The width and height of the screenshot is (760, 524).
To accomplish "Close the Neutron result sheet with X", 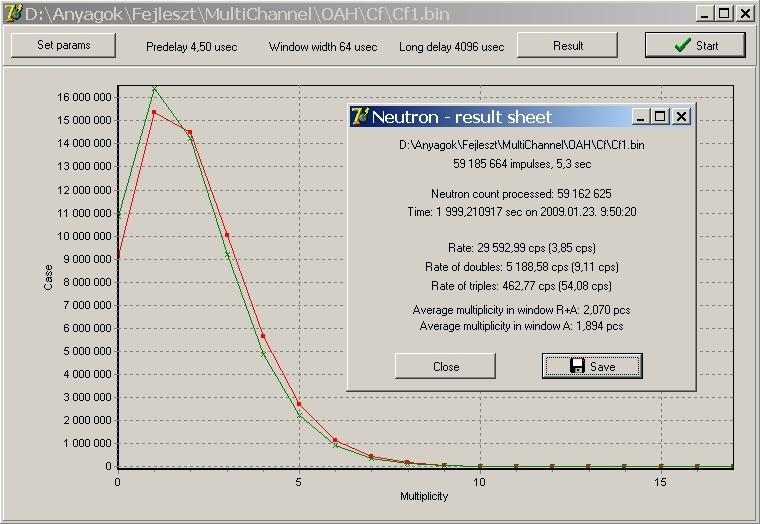I will pyautogui.click(x=680, y=116).
